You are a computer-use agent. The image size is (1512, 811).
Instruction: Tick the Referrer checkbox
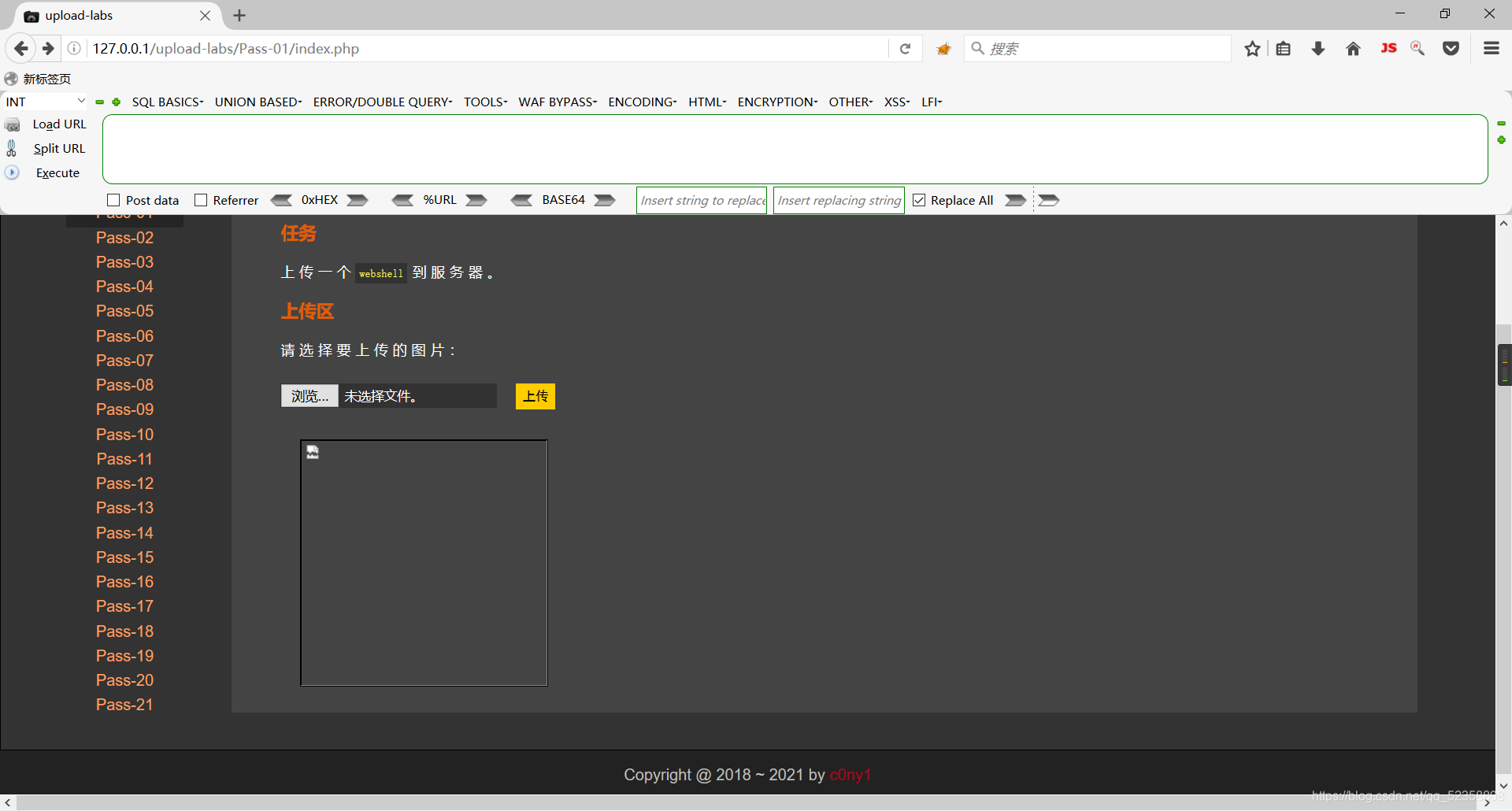coord(201,200)
